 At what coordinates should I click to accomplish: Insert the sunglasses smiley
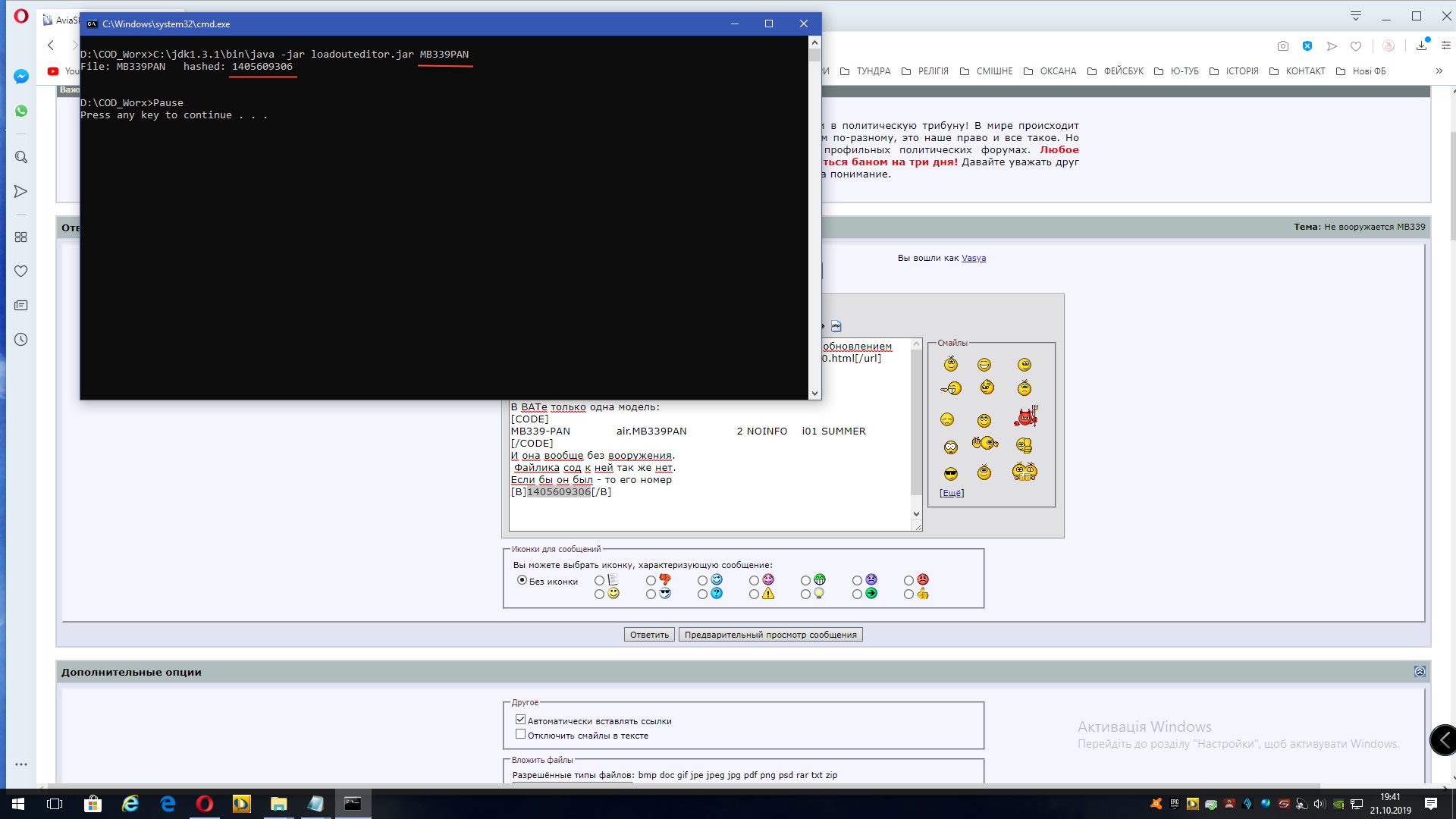pos(950,474)
